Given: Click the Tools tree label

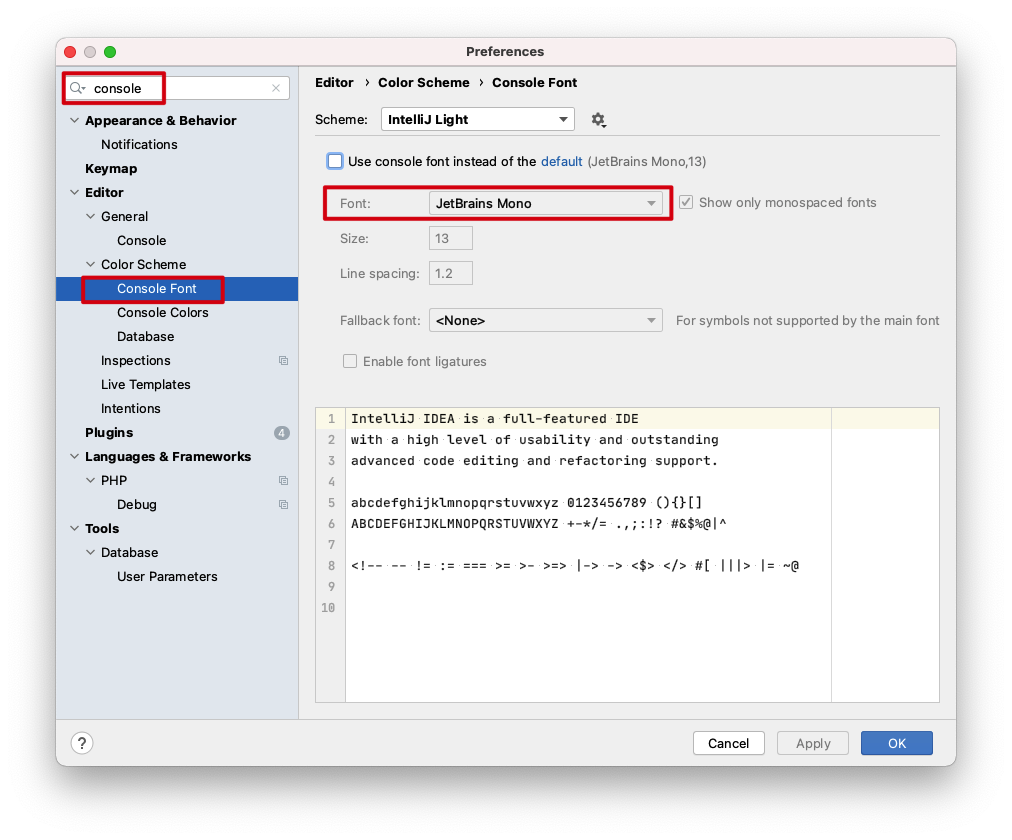Looking at the screenshot, I should (x=102, y=528).
